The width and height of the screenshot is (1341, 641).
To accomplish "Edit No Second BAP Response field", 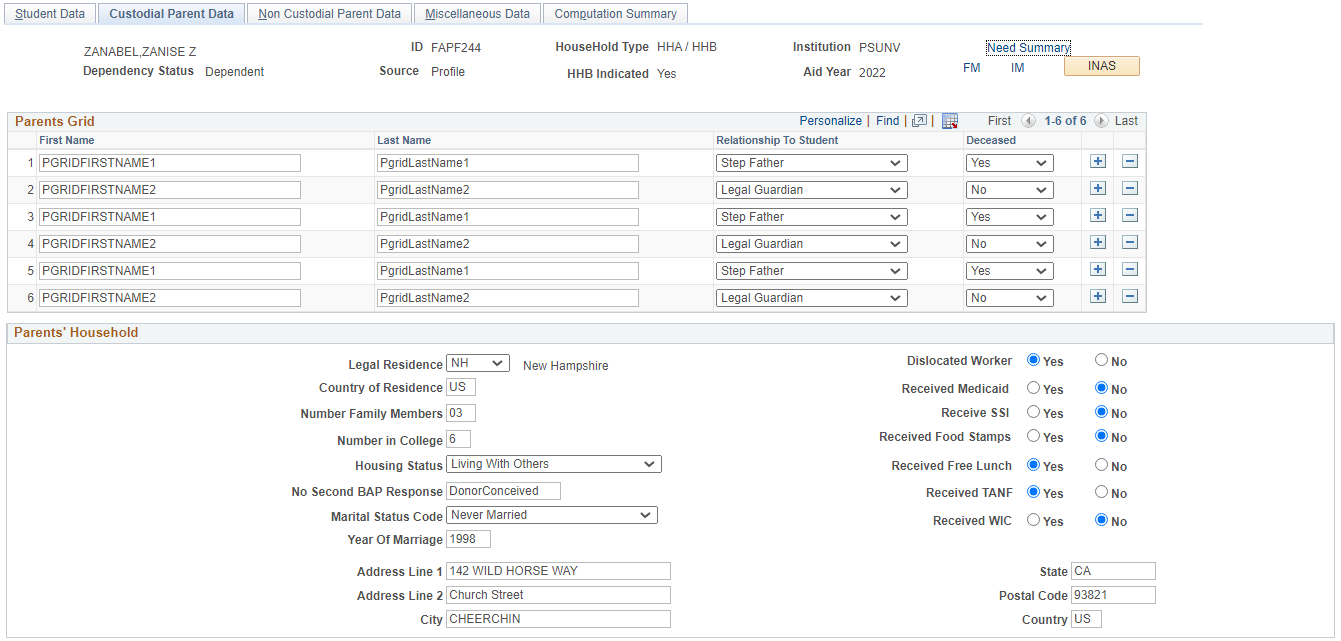I will click(503, 491).
